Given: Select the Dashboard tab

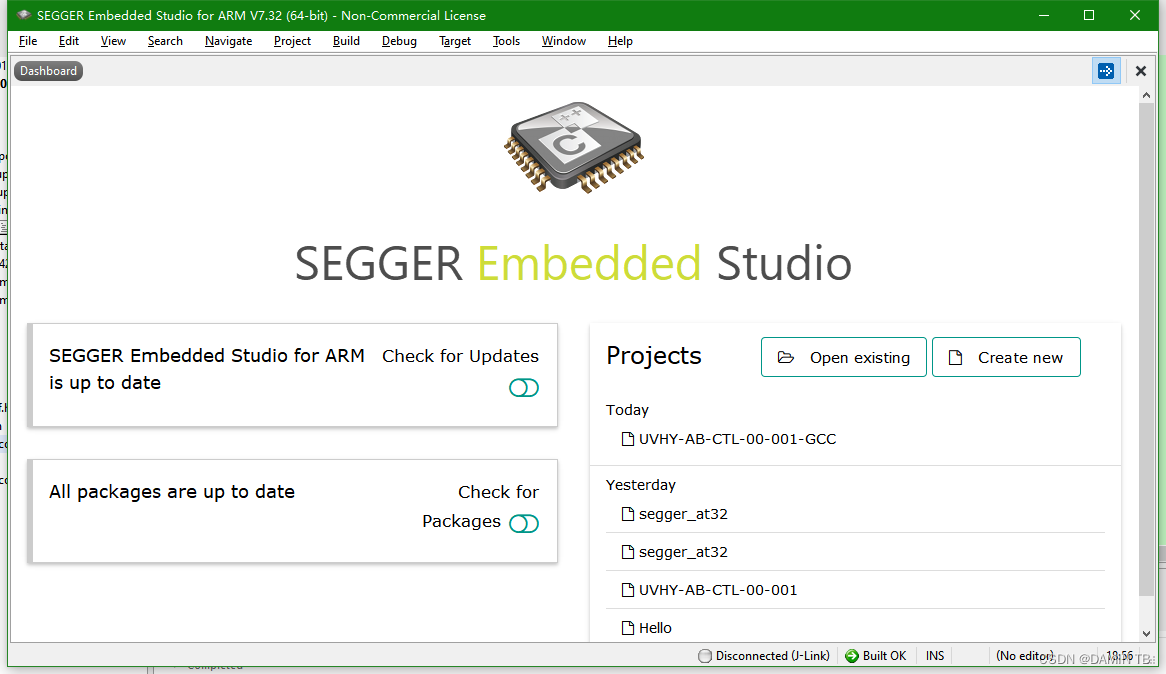Looking at the screenshot, I should (48, 71).
